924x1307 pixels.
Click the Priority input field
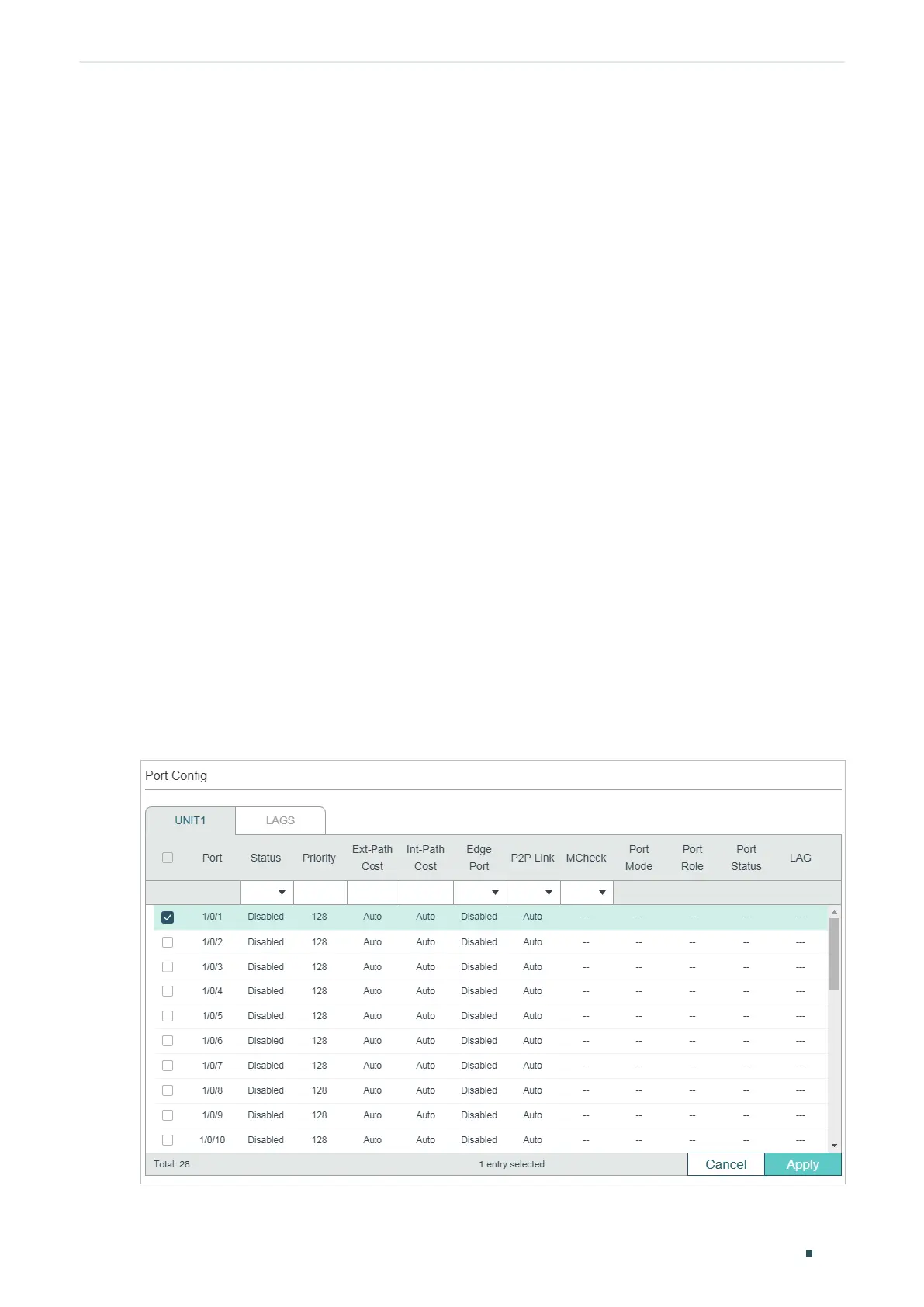click(x=320, y=893)
